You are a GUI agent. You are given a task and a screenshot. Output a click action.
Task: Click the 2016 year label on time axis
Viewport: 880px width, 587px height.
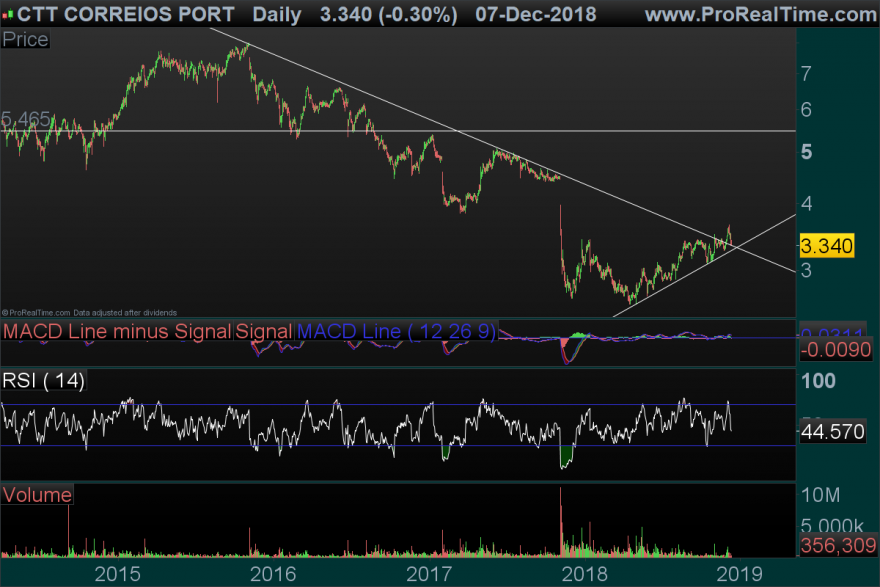[x=273, y=574]
